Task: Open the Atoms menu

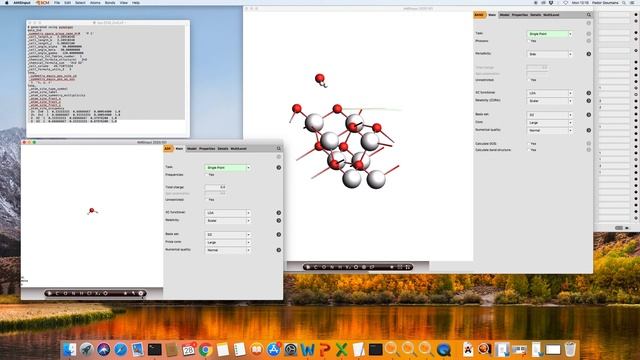Action: click(95, 2)
